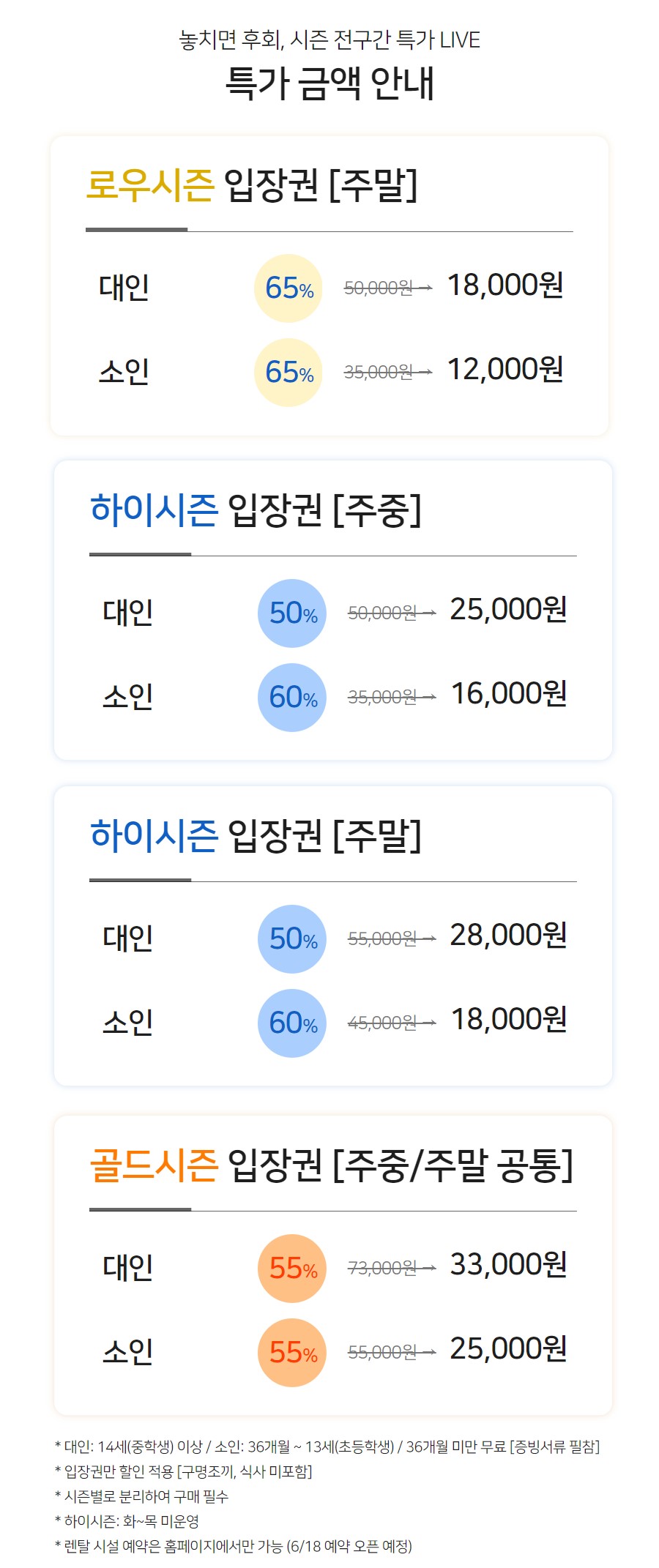
Task: Select the 하이시즌 입장권 [주중] heading
Action: [x=256, y=510]
